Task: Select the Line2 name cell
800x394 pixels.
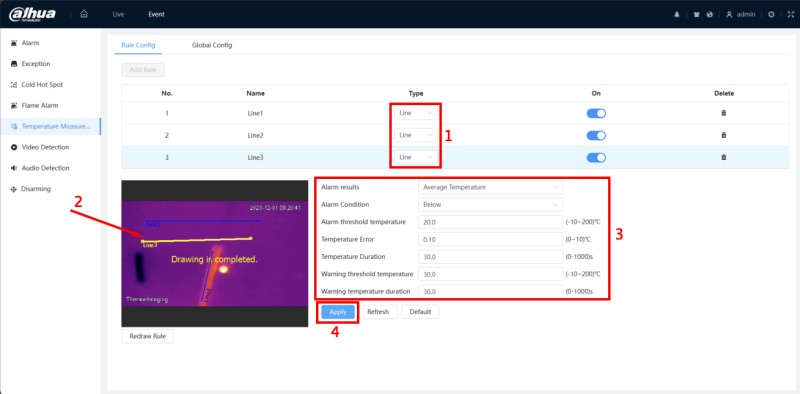Action: [x=255, y=135]
